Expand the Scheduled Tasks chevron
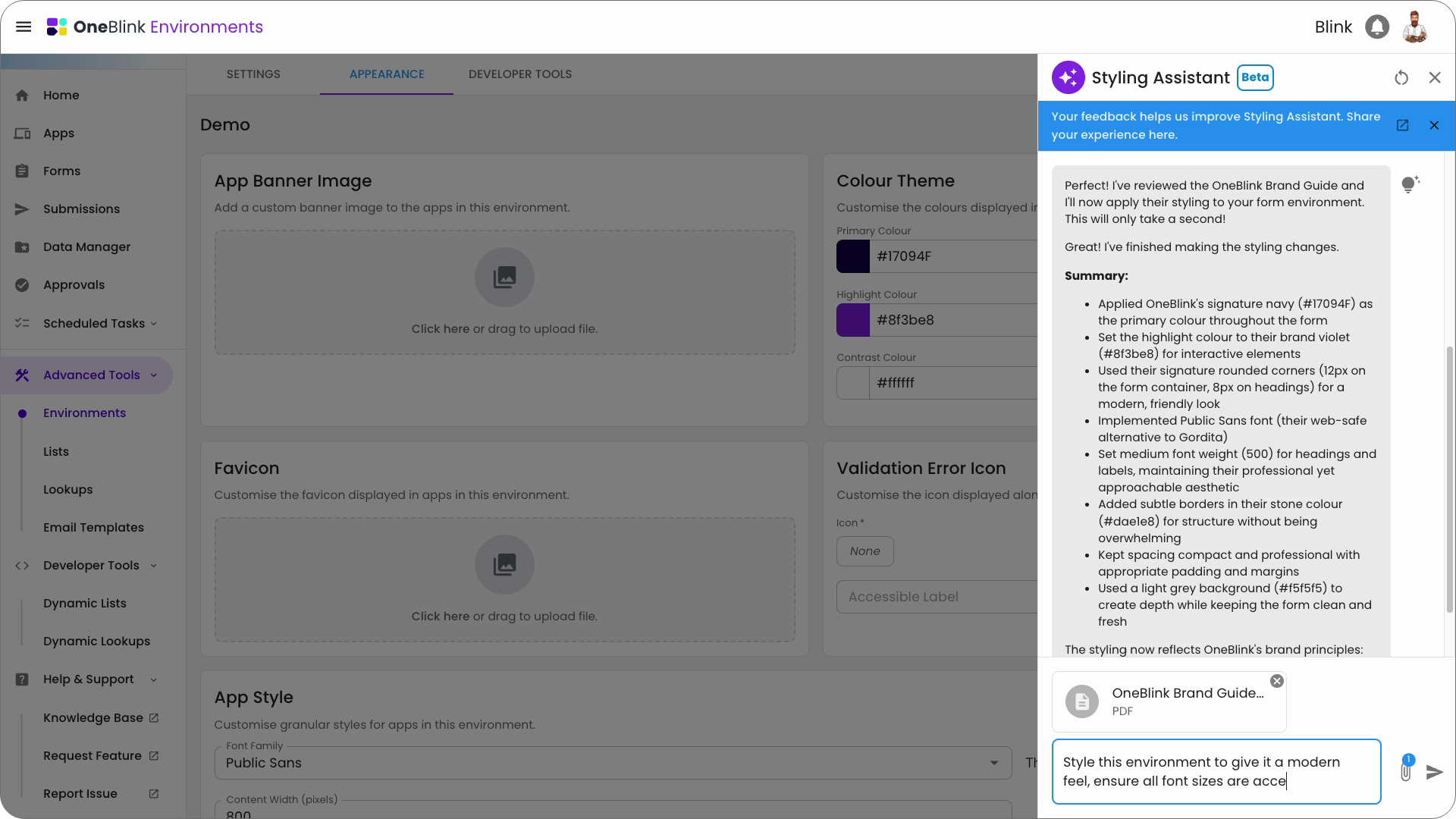This screenshot has width=1456, height=819. pos(154,324)
